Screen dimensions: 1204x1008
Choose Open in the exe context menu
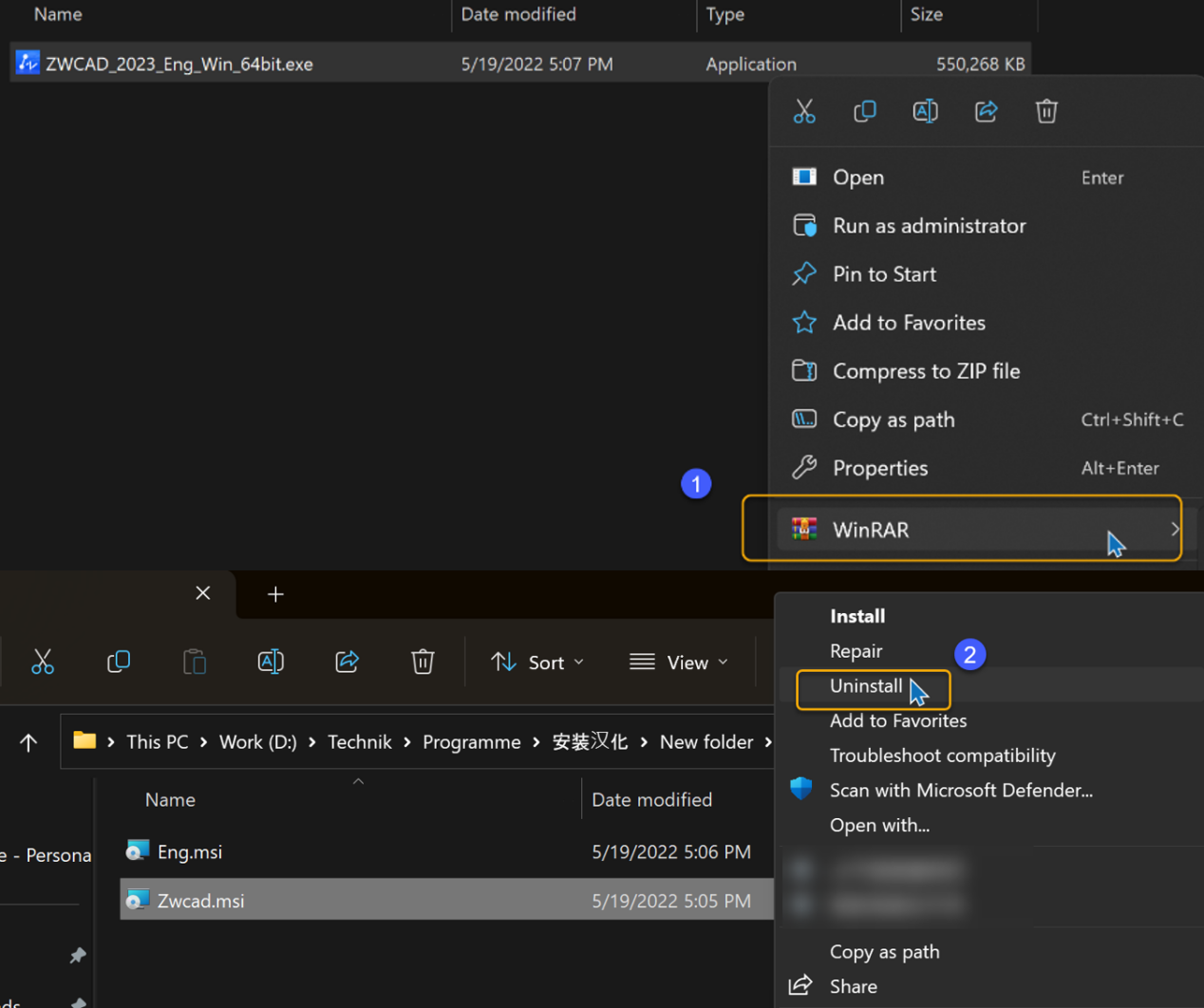tap(986, 177)
